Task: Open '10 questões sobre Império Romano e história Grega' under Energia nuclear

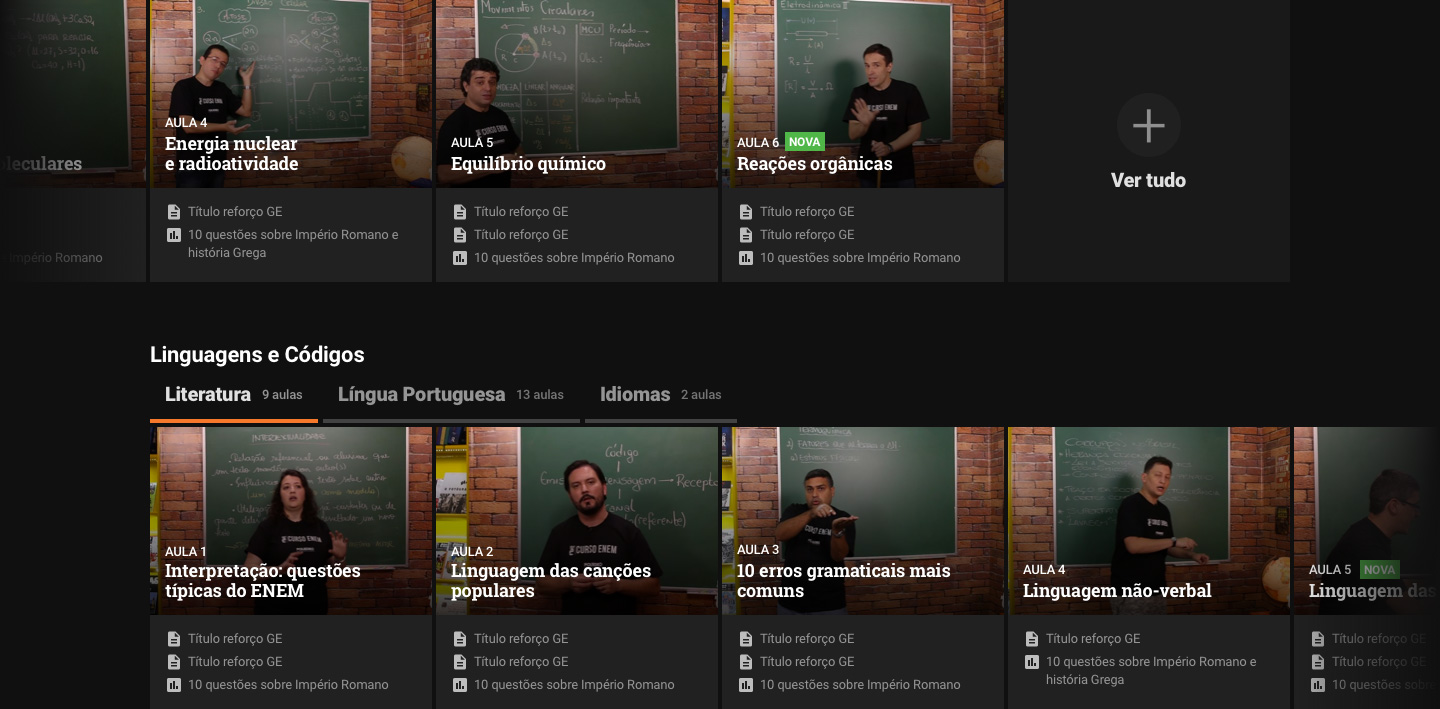Action: (293, 244)
